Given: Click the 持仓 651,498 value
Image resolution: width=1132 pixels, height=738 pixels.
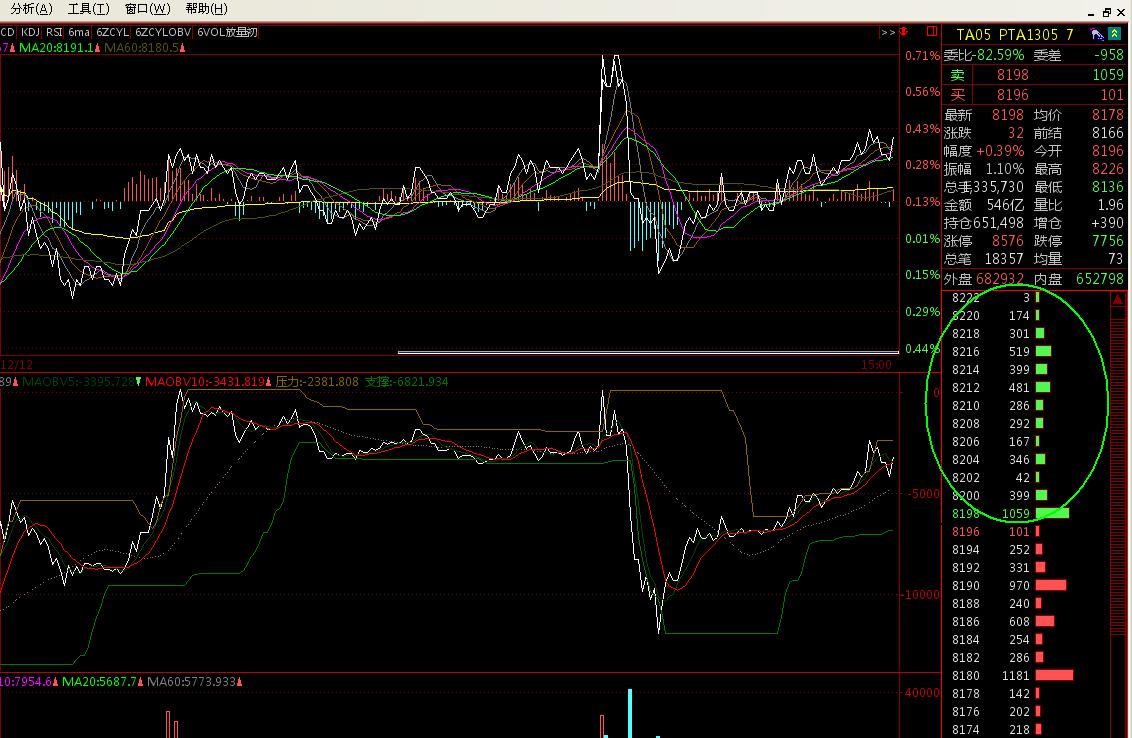Looking at the screenshot, I should [x=998, y=223].
